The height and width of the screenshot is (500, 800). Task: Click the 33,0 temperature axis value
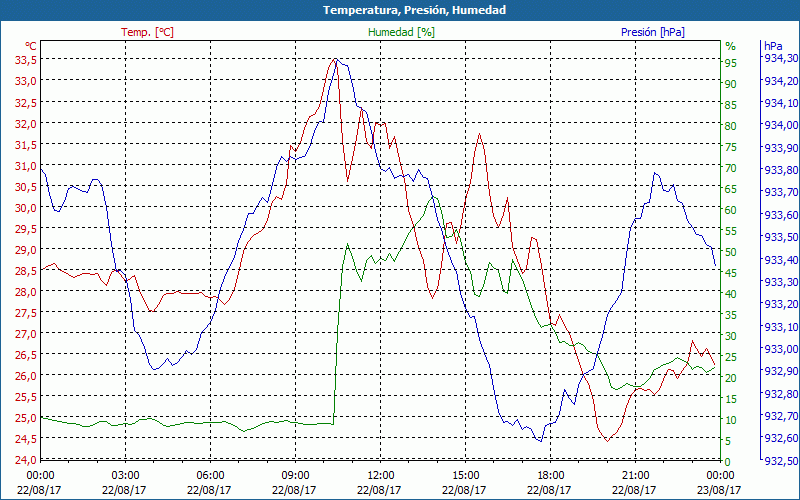25,81
